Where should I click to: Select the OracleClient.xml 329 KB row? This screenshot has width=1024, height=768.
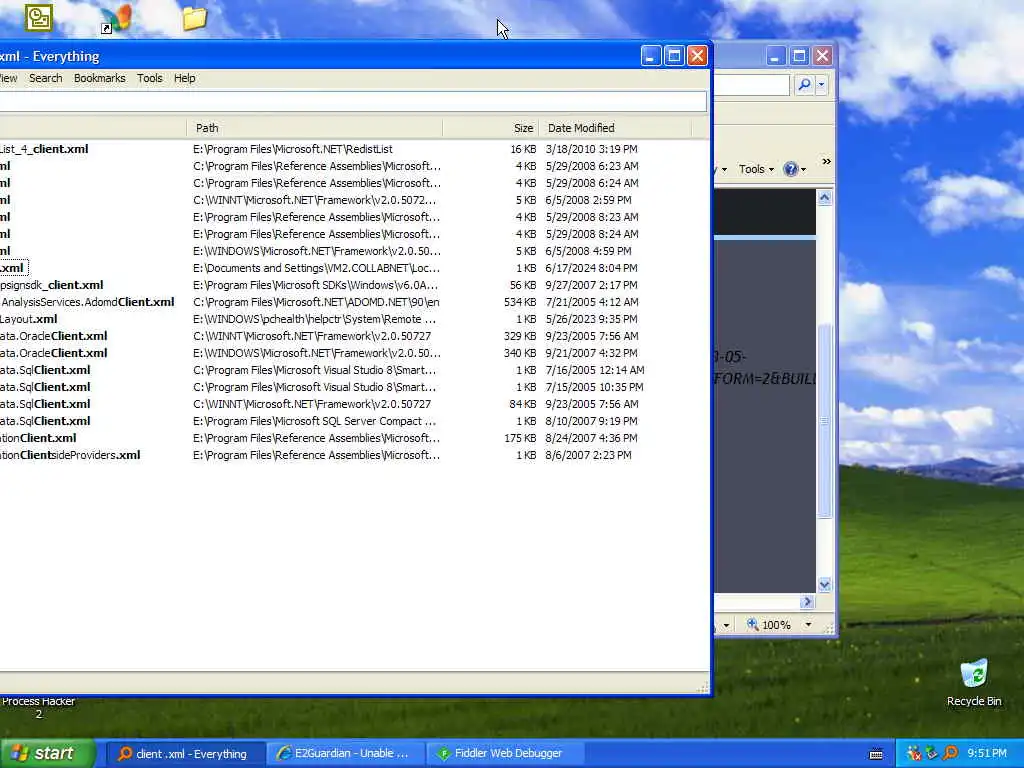(x=353, y=336)
